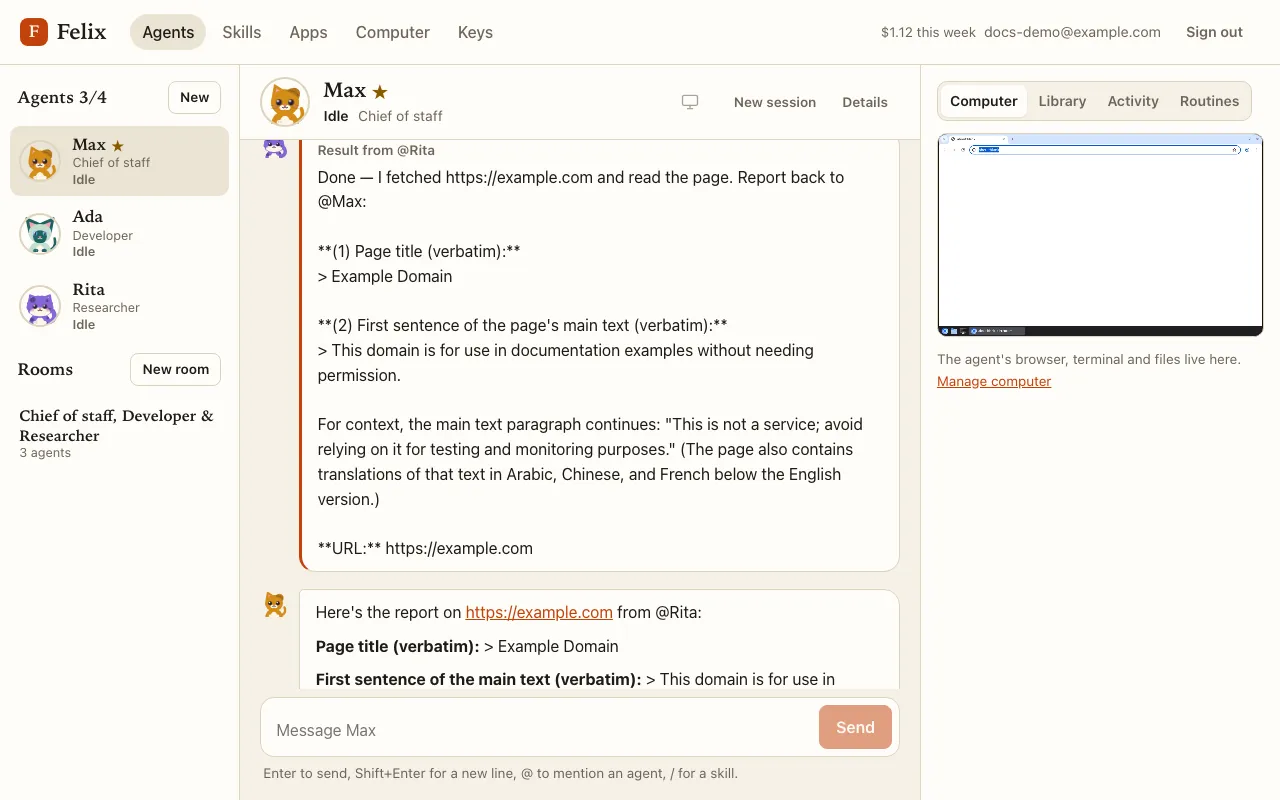Viewport: 1280px width, 800px height.
Task: Click the gold star next to Max header name
Action: click(x=380, y=92)
